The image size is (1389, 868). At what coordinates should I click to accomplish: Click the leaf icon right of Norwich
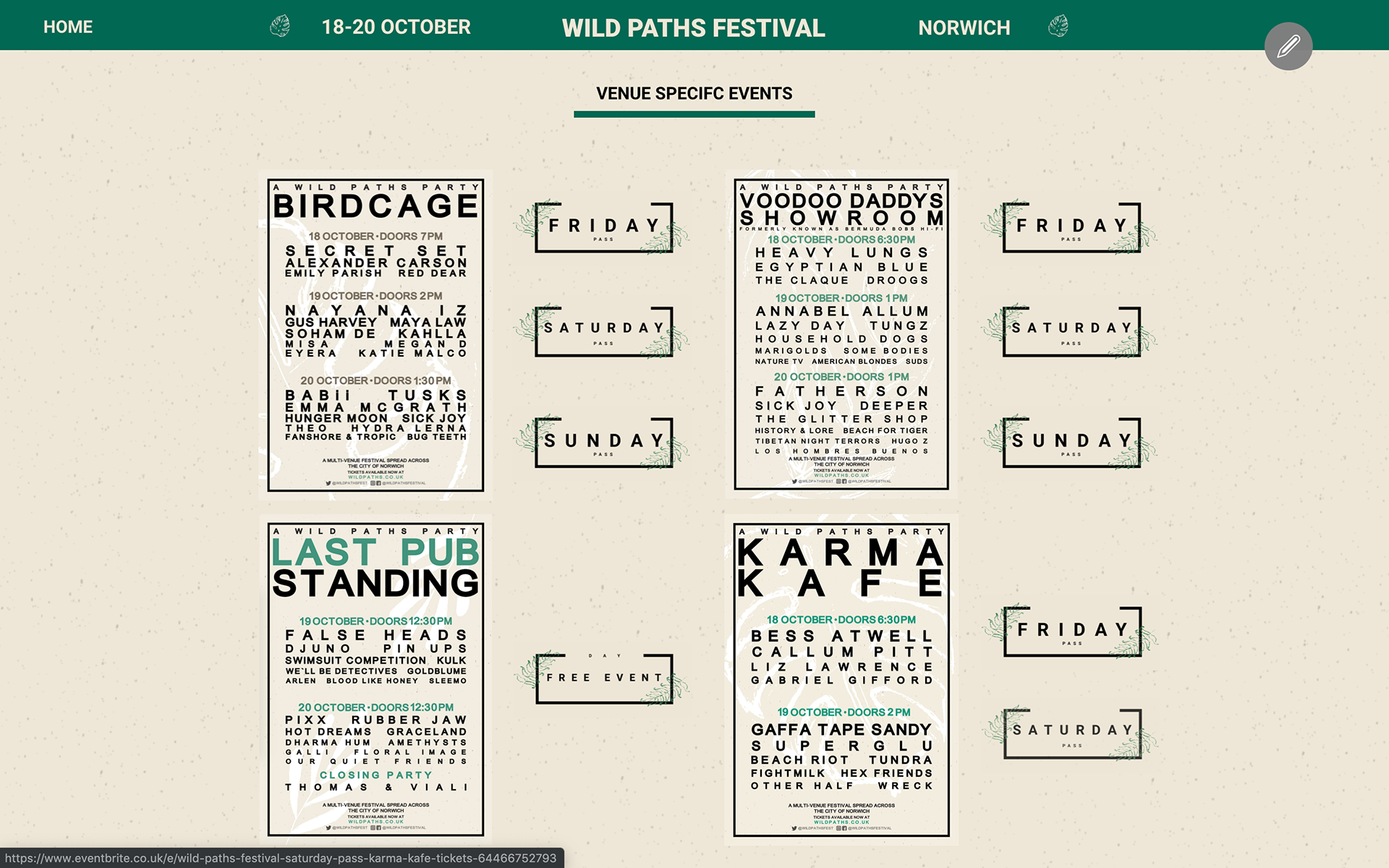[x=1058, y=27]
